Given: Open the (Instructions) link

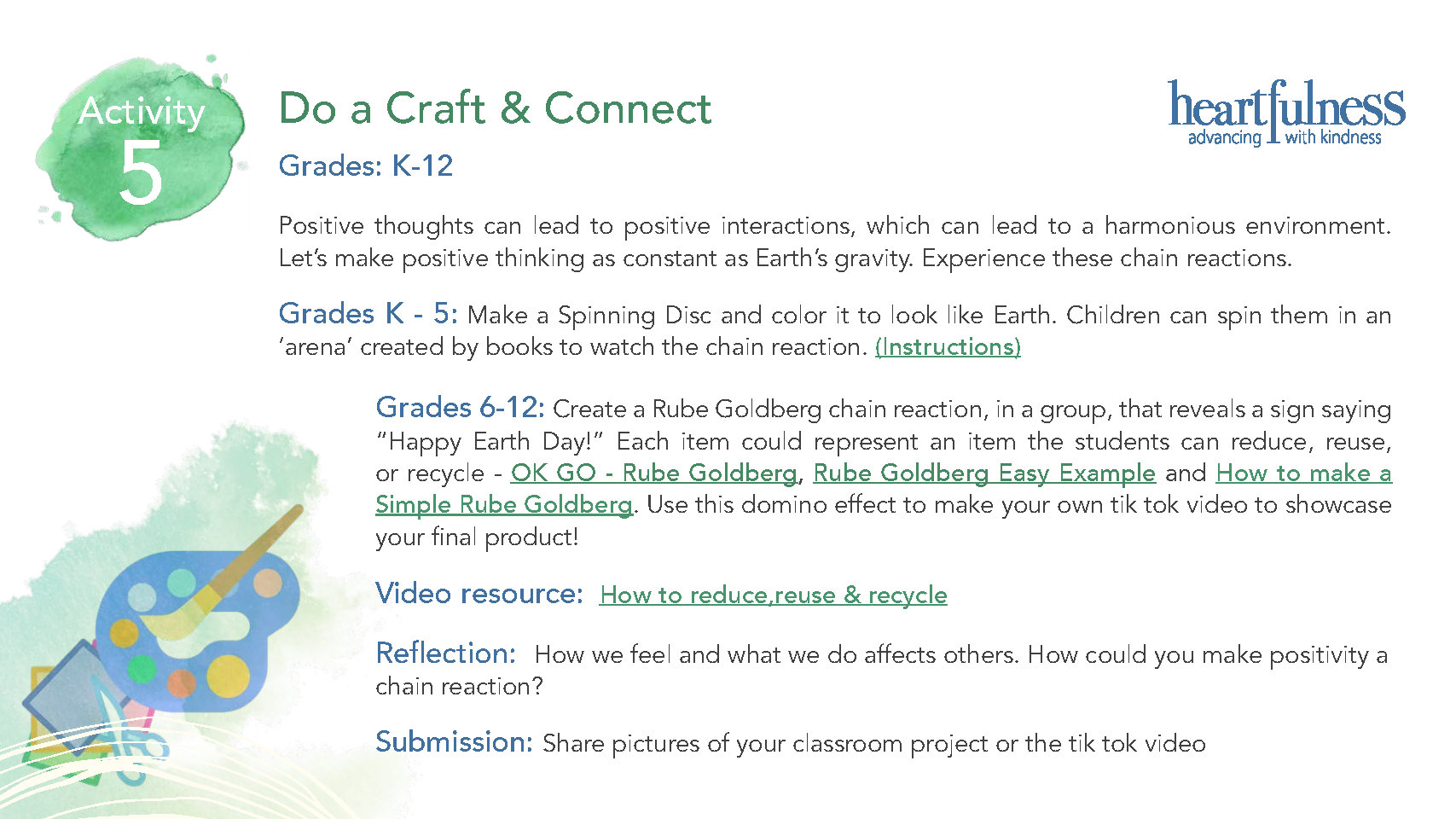Looking at the screenshot, I should 948,347.
